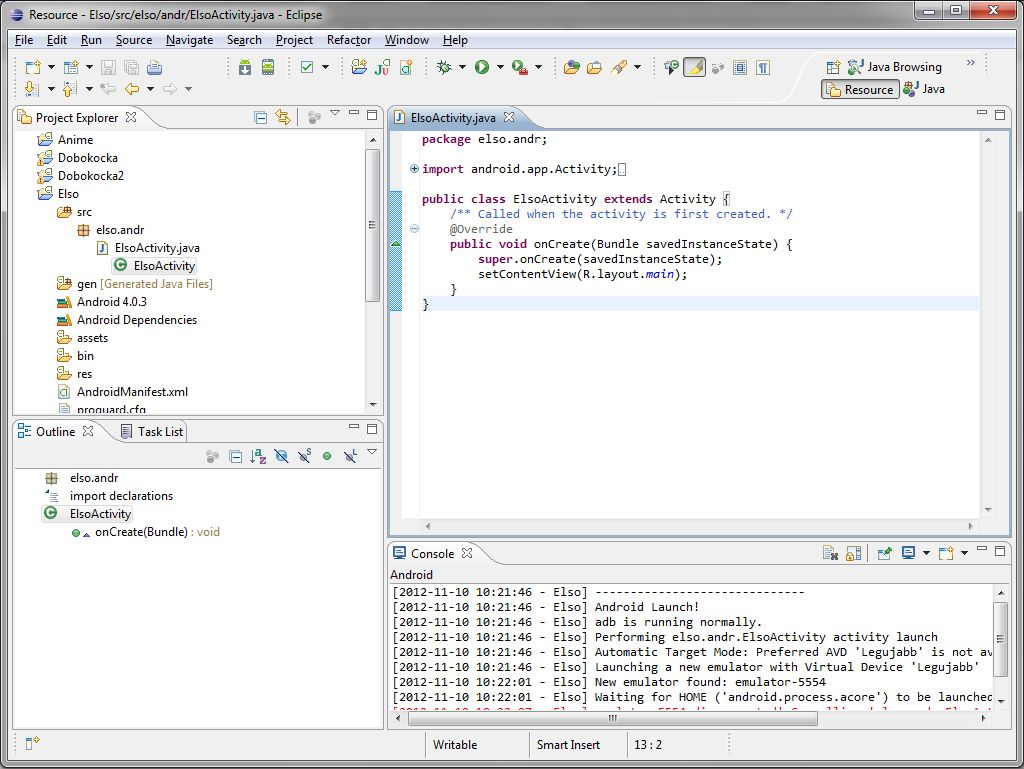Click the New Java Class icon
The height and width of the screenshot is (769, 1024).
click(x=406, y=67)
